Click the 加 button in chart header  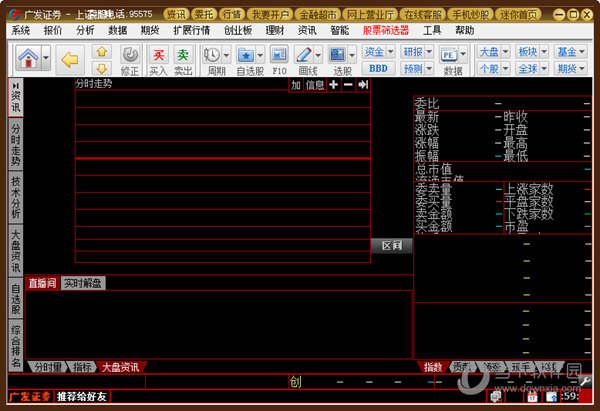pyautogui.click(x=296, y=85)
